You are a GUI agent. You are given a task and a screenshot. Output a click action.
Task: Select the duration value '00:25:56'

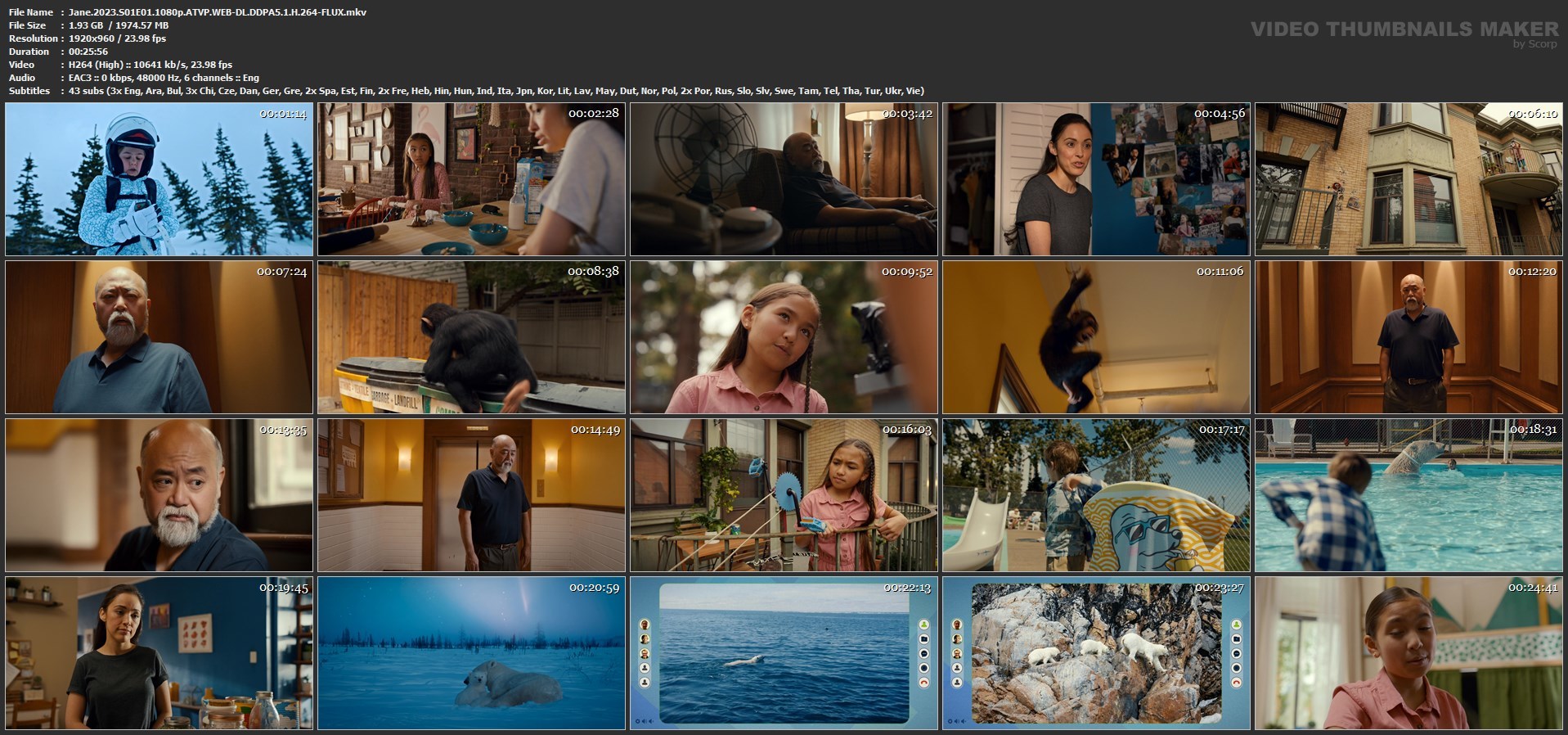(88, 52)
